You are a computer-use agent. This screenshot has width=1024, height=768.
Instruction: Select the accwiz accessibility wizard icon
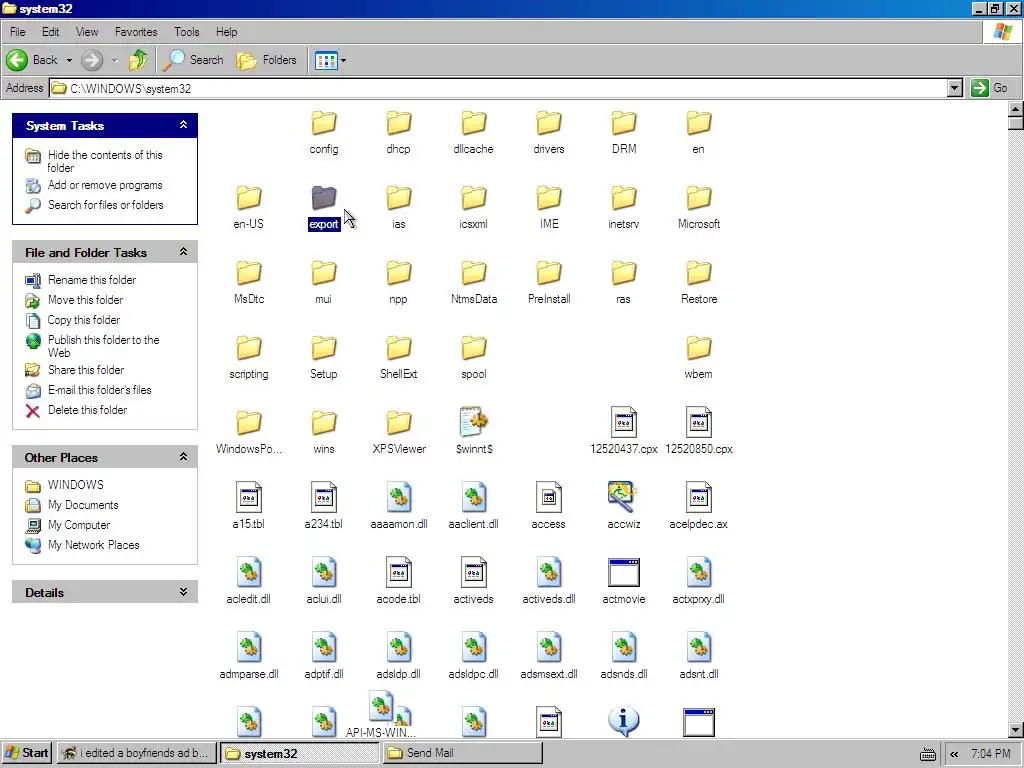coord(622,497)
